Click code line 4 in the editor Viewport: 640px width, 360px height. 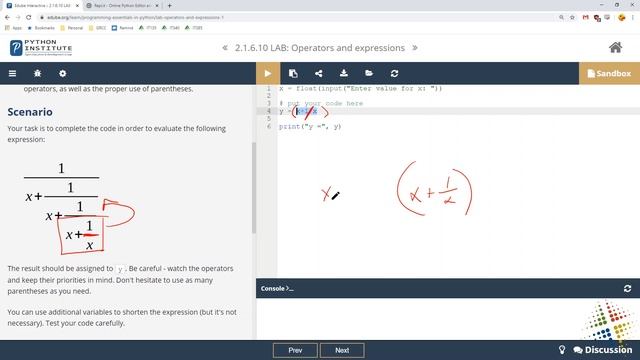pos(458,111)
